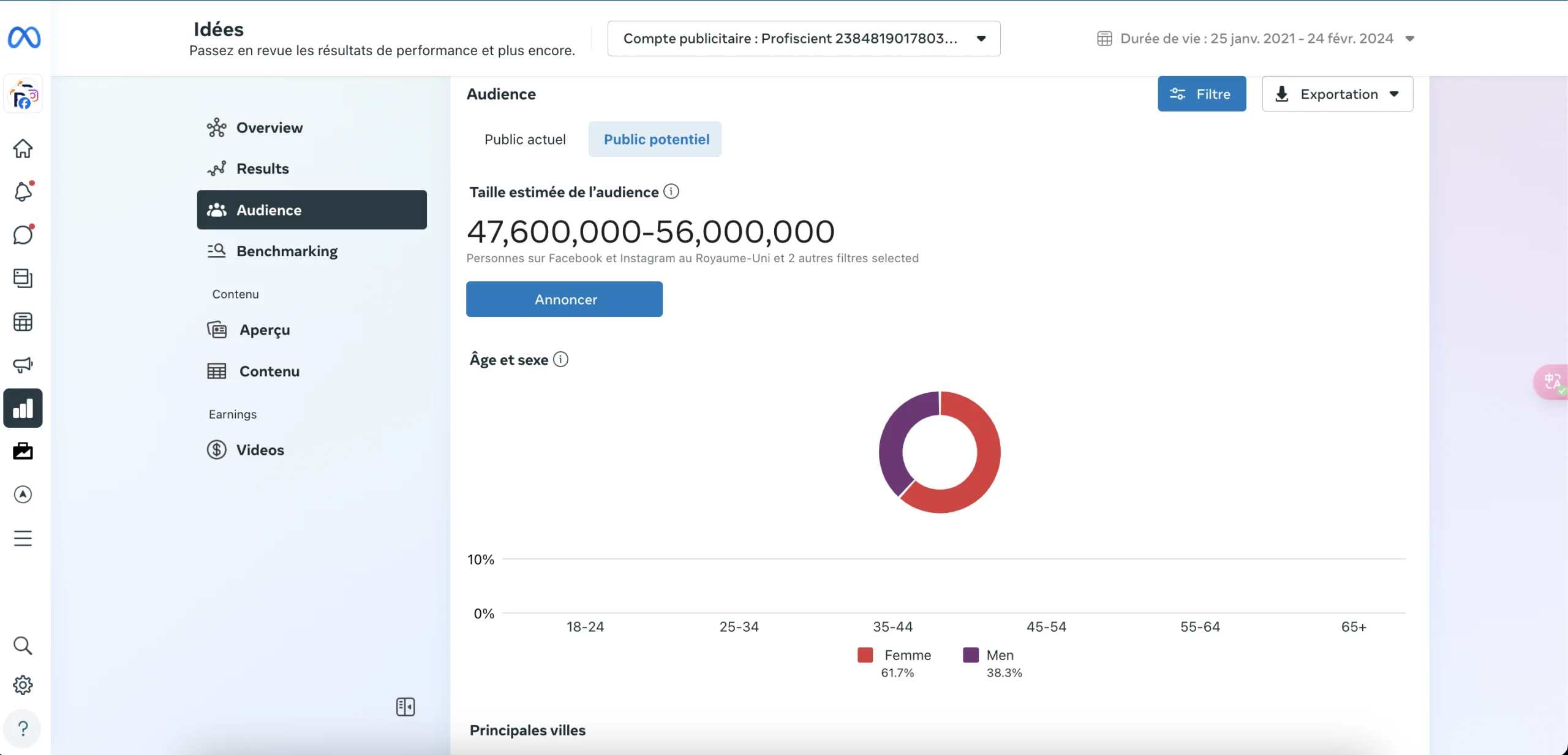The image size is (1568, 755).
Task: Open the Compte publicitaire account dropdown
Action: pos(804,39)
